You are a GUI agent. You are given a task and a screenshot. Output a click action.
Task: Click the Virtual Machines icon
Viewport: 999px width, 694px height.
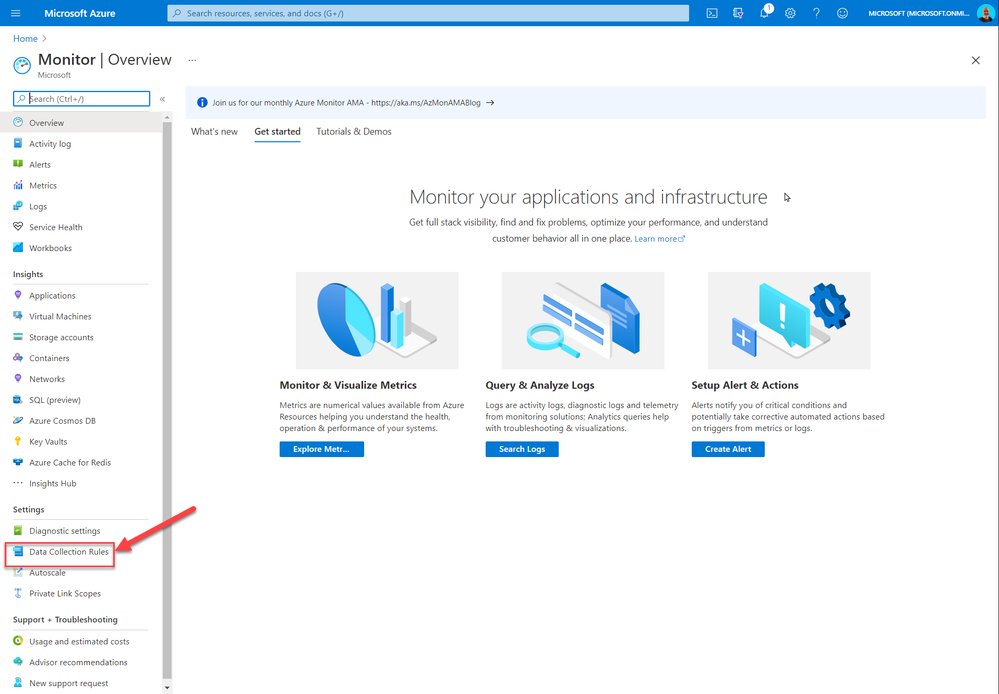(18, 316)
